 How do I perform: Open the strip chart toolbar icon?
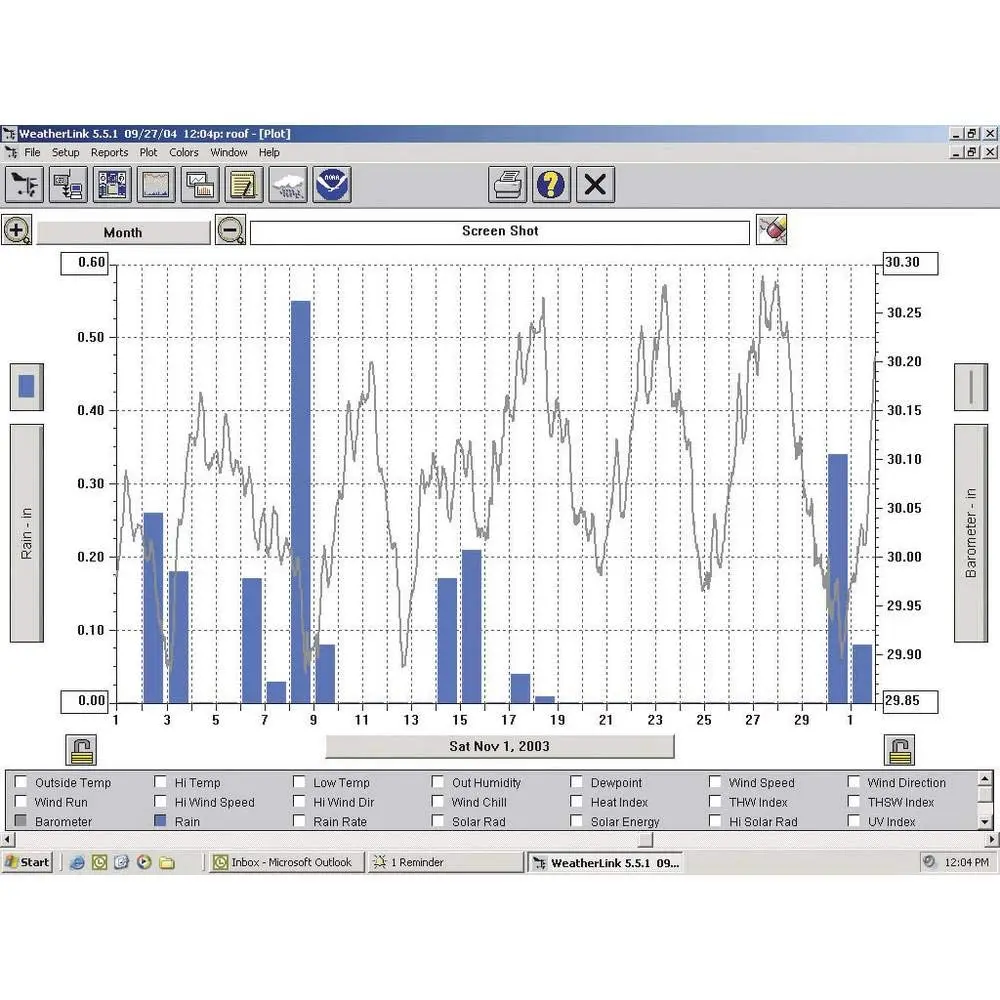click(x=200, y=185)
